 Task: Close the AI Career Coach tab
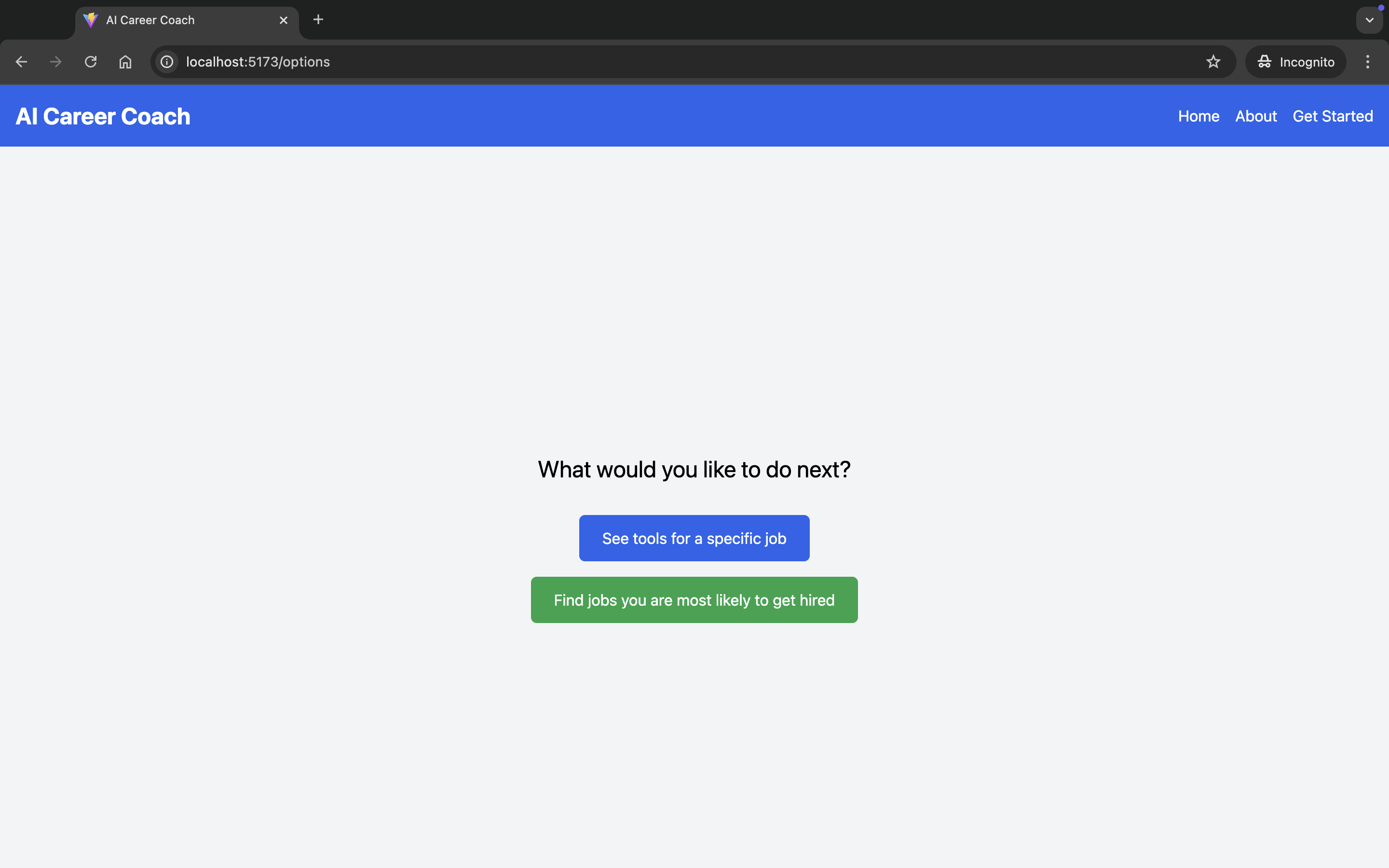click(284, 20)
